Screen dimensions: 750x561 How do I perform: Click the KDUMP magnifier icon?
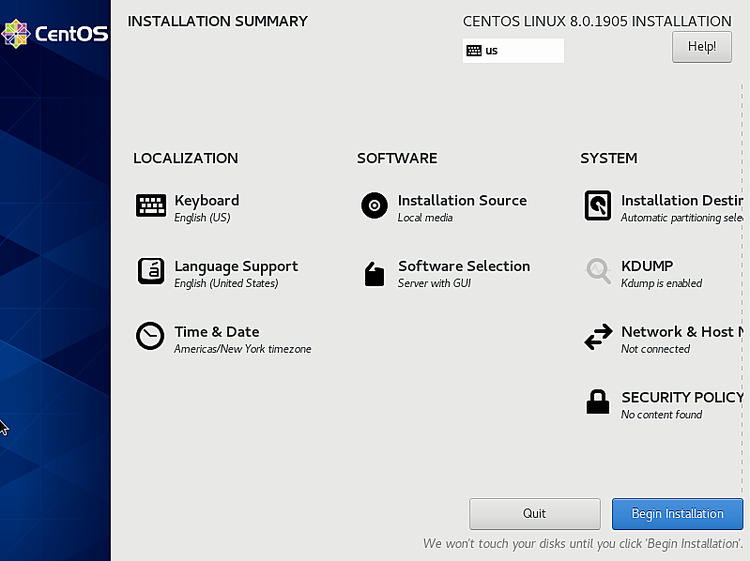[x=598, y=271]
